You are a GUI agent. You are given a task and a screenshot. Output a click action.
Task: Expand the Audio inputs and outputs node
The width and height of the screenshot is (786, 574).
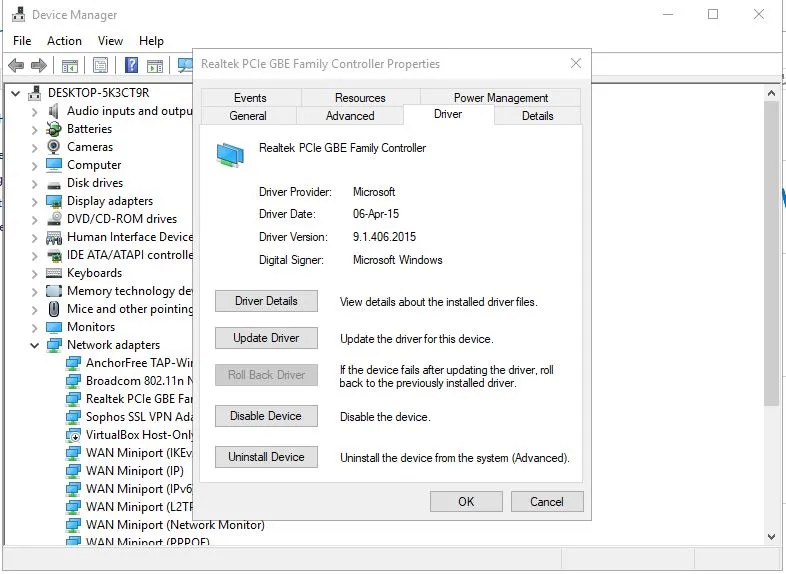pos(35,112)
